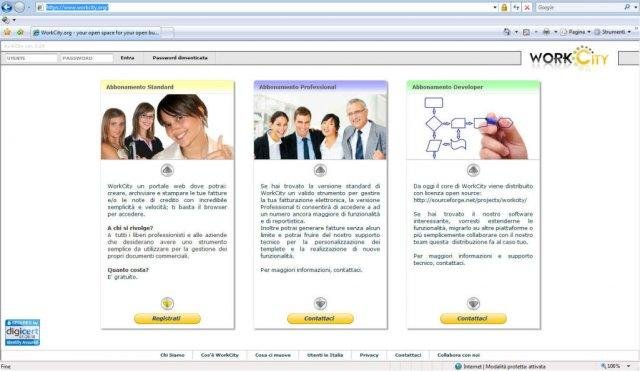Click the small toolbar icon below the Back button
640x371 pixels.
(5, 20)
